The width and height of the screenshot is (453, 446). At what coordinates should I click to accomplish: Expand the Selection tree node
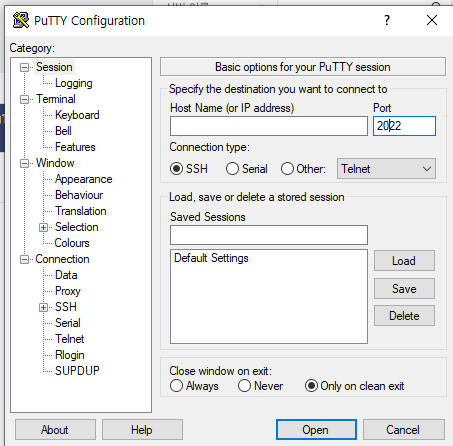[43, 228]
